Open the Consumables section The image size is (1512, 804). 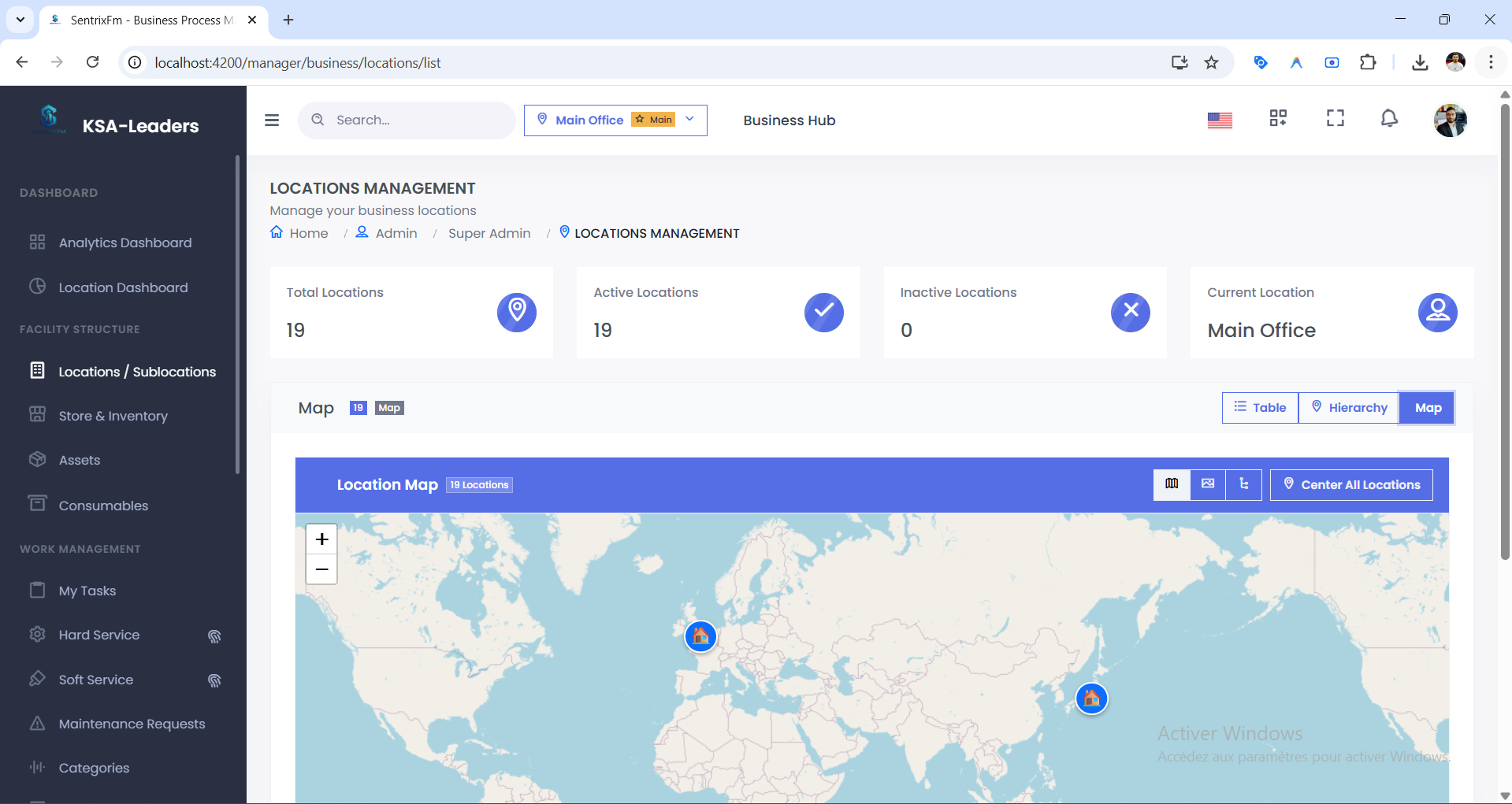coord(103,505)
